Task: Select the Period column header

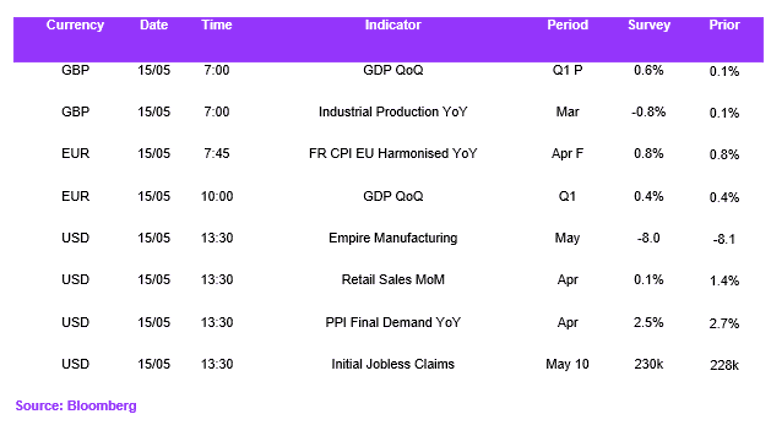Action: click(x=567, y=25)
